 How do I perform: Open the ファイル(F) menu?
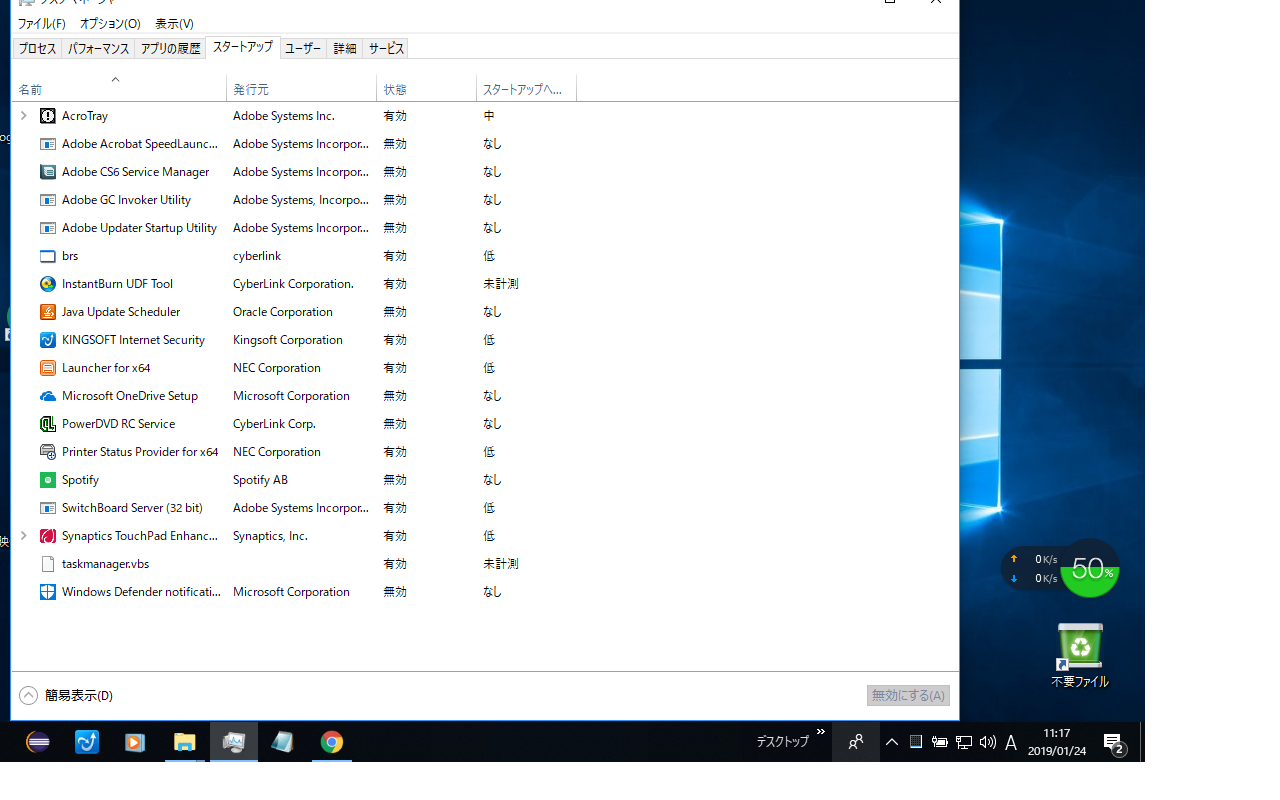[x=41, y=23]
